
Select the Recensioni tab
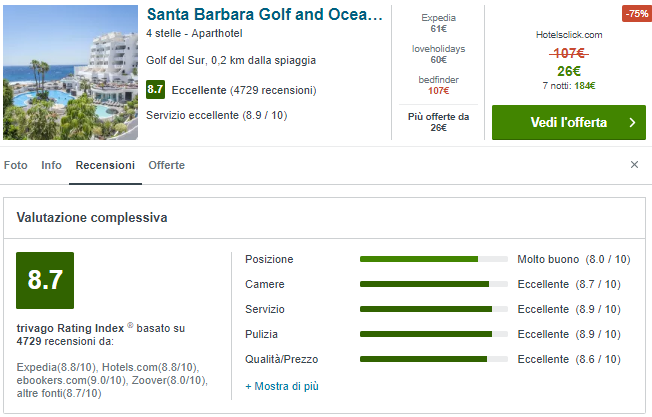point(105,165)
